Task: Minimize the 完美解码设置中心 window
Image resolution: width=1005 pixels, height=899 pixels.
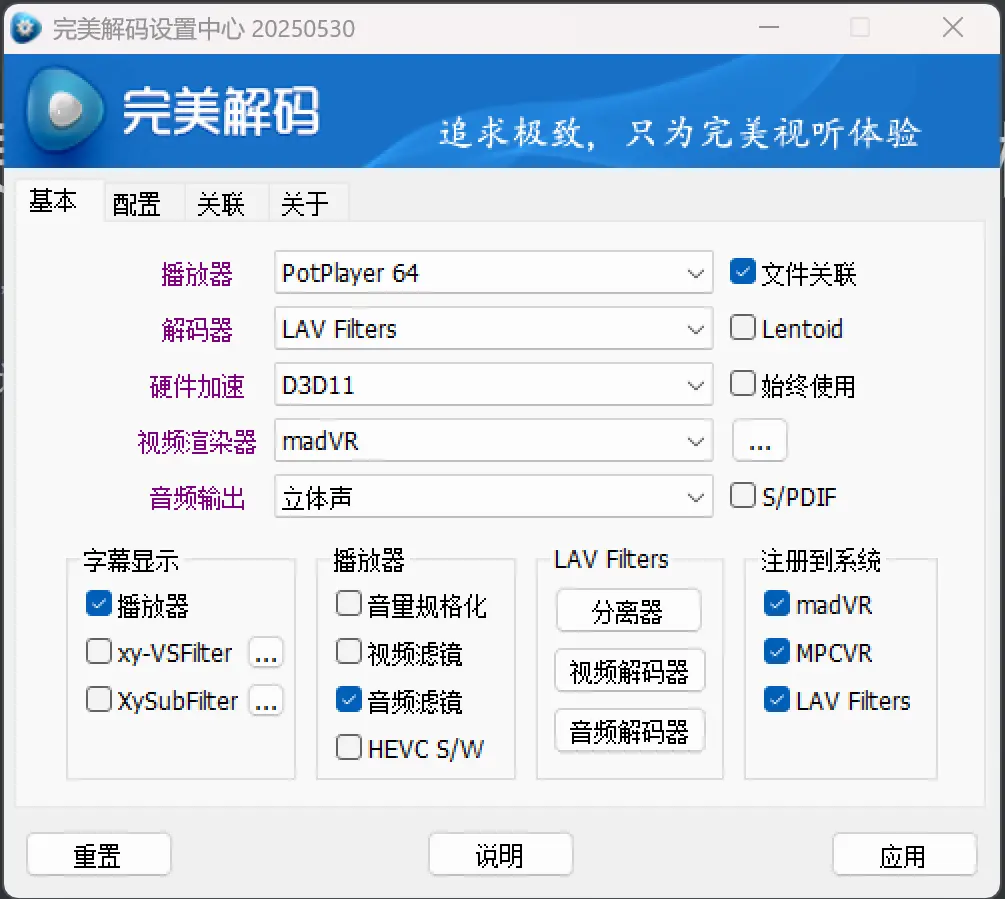Action: click(768, 28)
